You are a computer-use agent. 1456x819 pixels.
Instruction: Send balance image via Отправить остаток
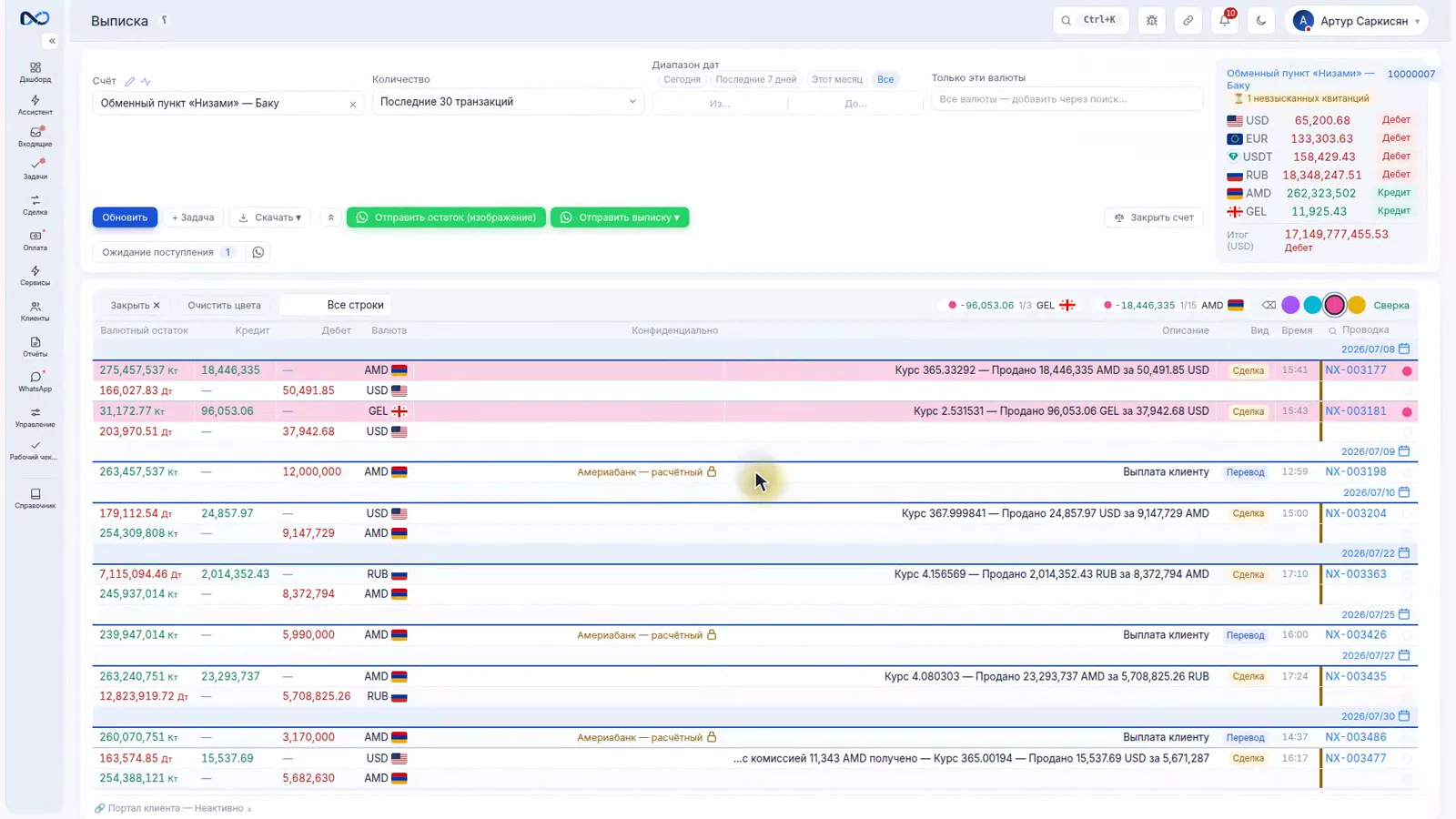(x=446, y=217)
